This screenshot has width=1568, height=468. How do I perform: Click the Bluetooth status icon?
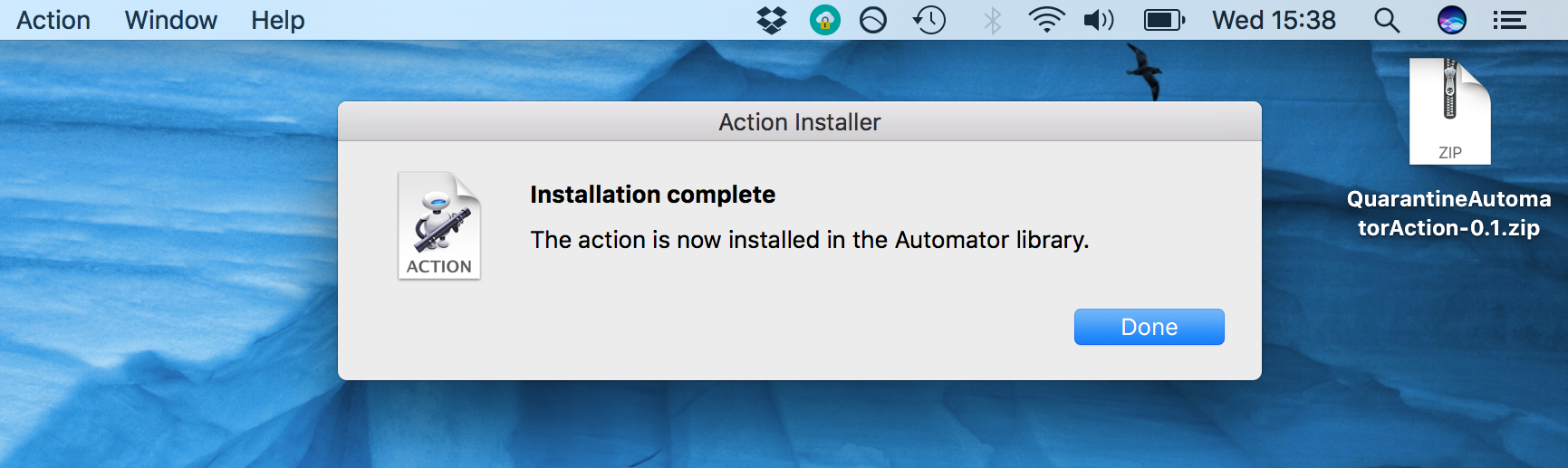993,20
